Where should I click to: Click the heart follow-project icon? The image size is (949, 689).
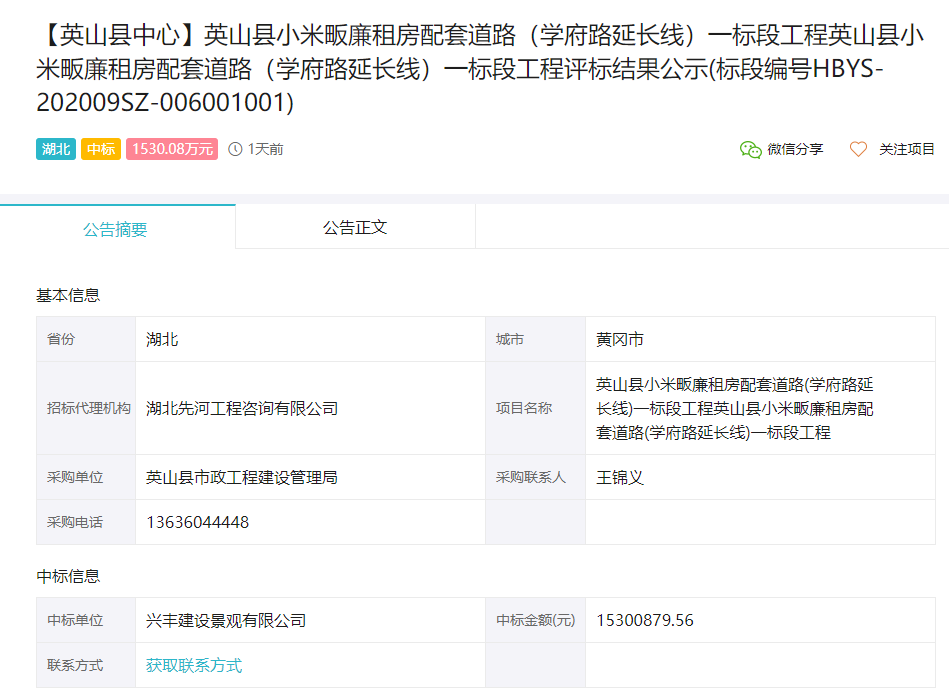tap(858, 149)
